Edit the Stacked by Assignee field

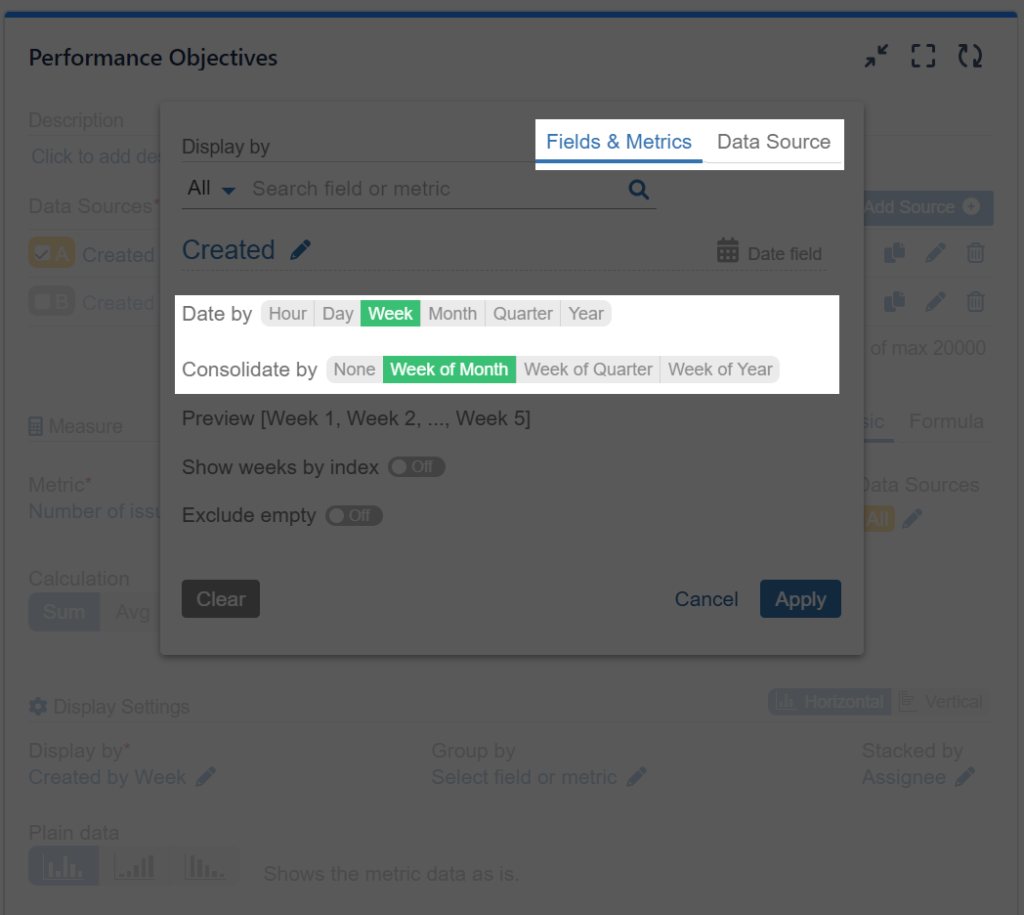point(965,777)
